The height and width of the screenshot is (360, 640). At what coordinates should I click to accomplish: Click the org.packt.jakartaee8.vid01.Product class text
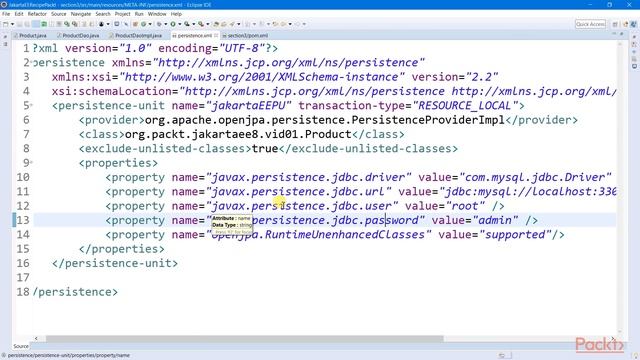pyautogui.click(x=238, y=134)
